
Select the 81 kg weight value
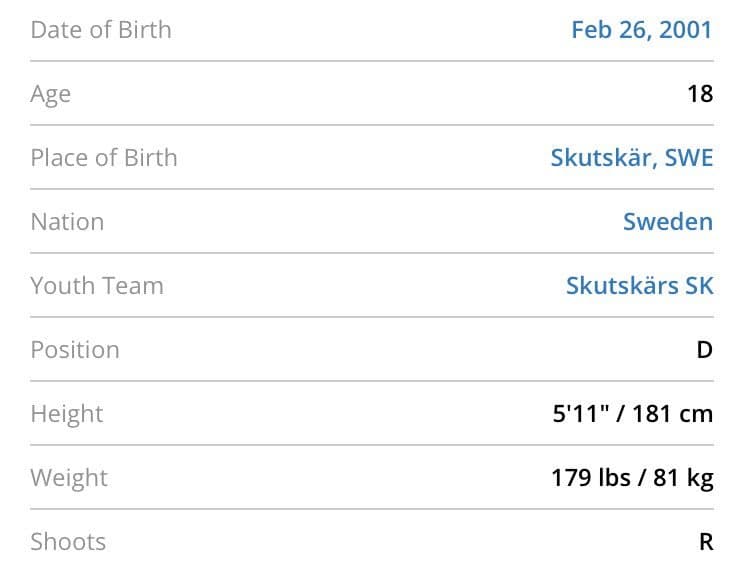tap(683, 478)
